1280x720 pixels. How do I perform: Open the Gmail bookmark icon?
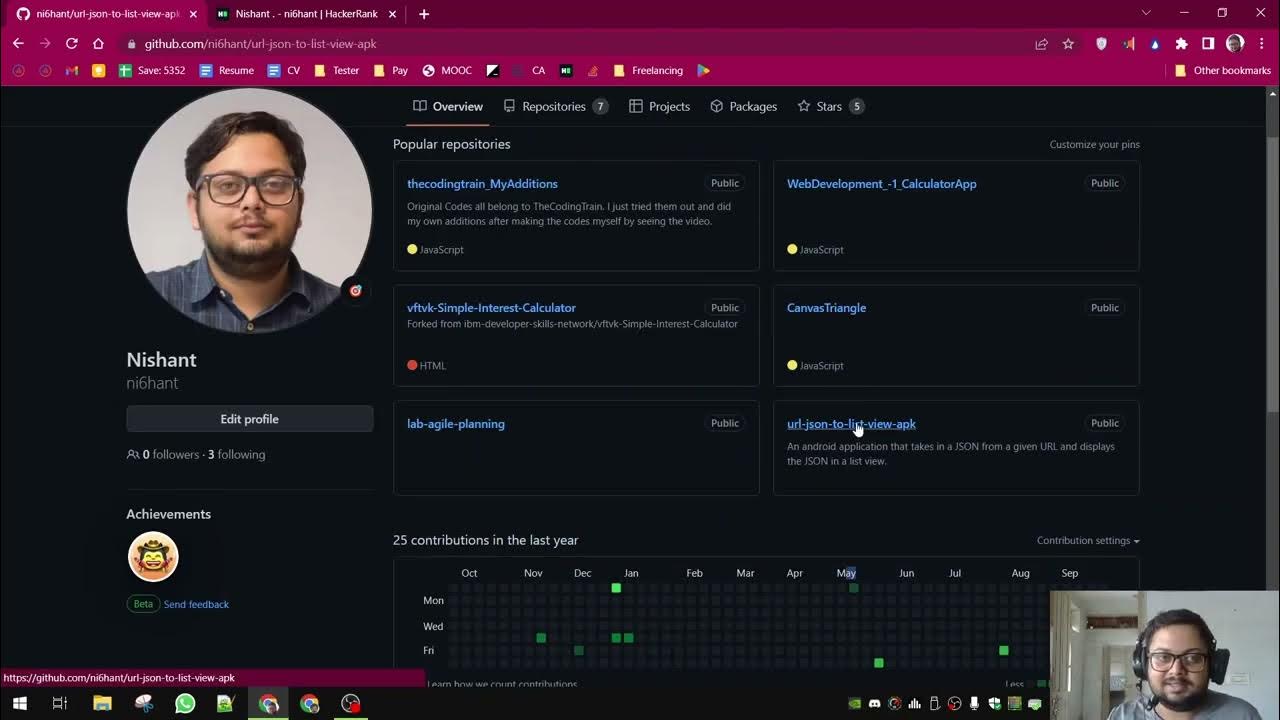click(72, 71)
